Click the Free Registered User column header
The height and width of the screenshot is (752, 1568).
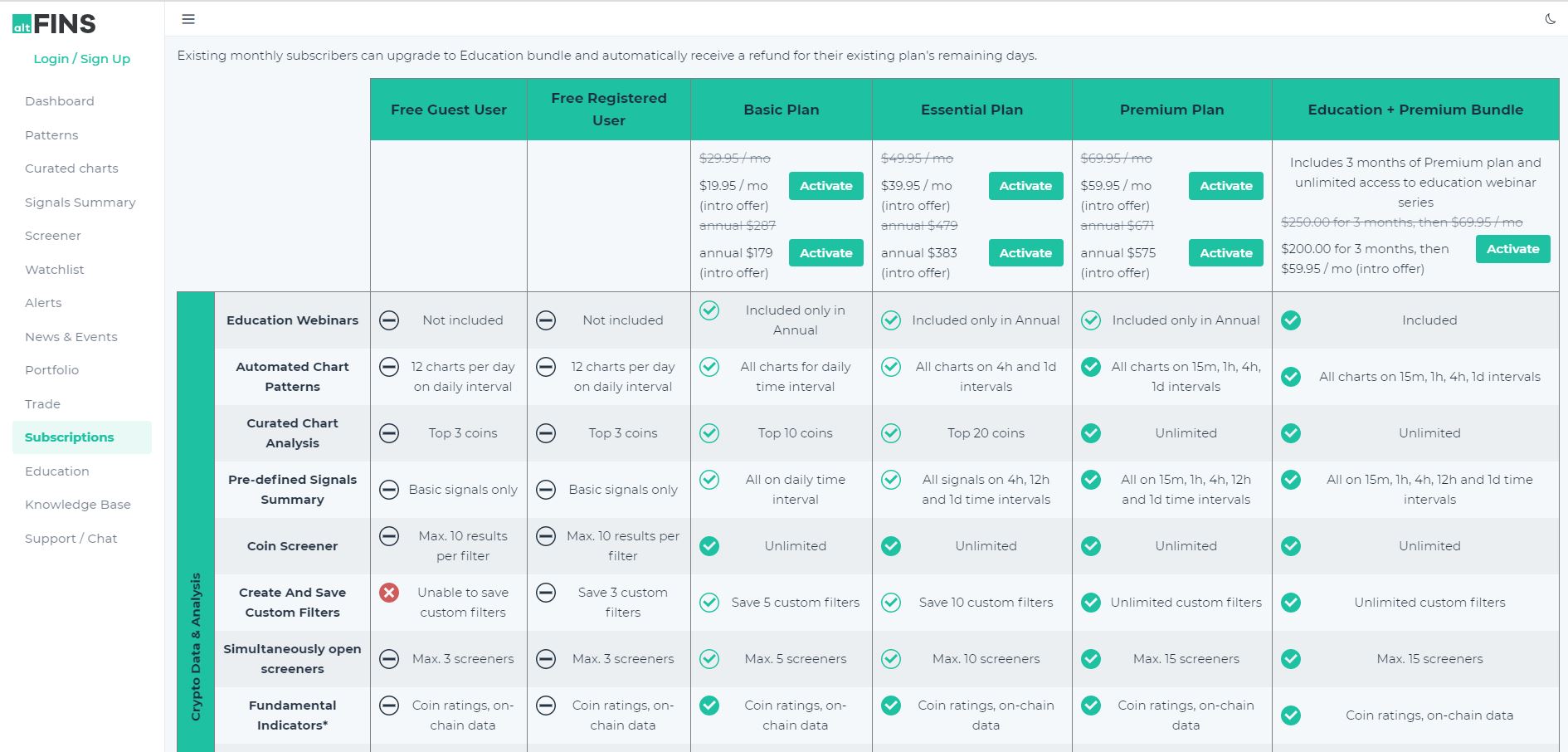pos(609,110)
